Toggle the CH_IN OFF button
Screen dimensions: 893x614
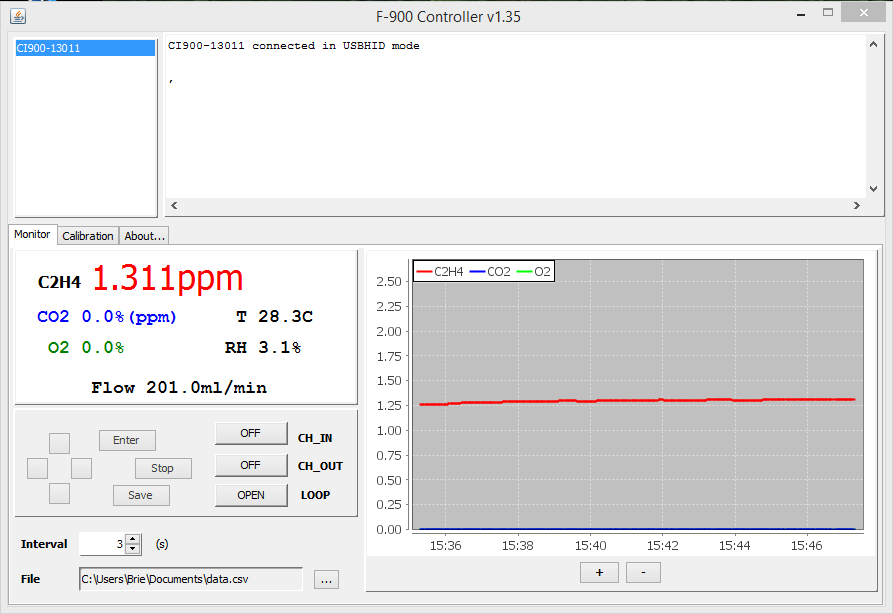[251, 433]
